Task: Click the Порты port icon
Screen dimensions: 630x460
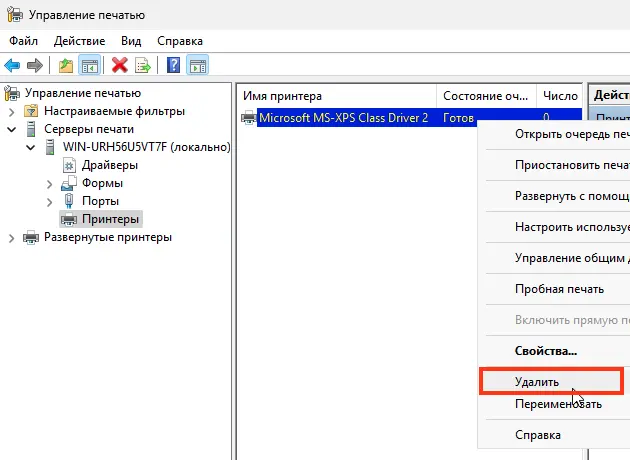Action: click(x=69, y=201)
